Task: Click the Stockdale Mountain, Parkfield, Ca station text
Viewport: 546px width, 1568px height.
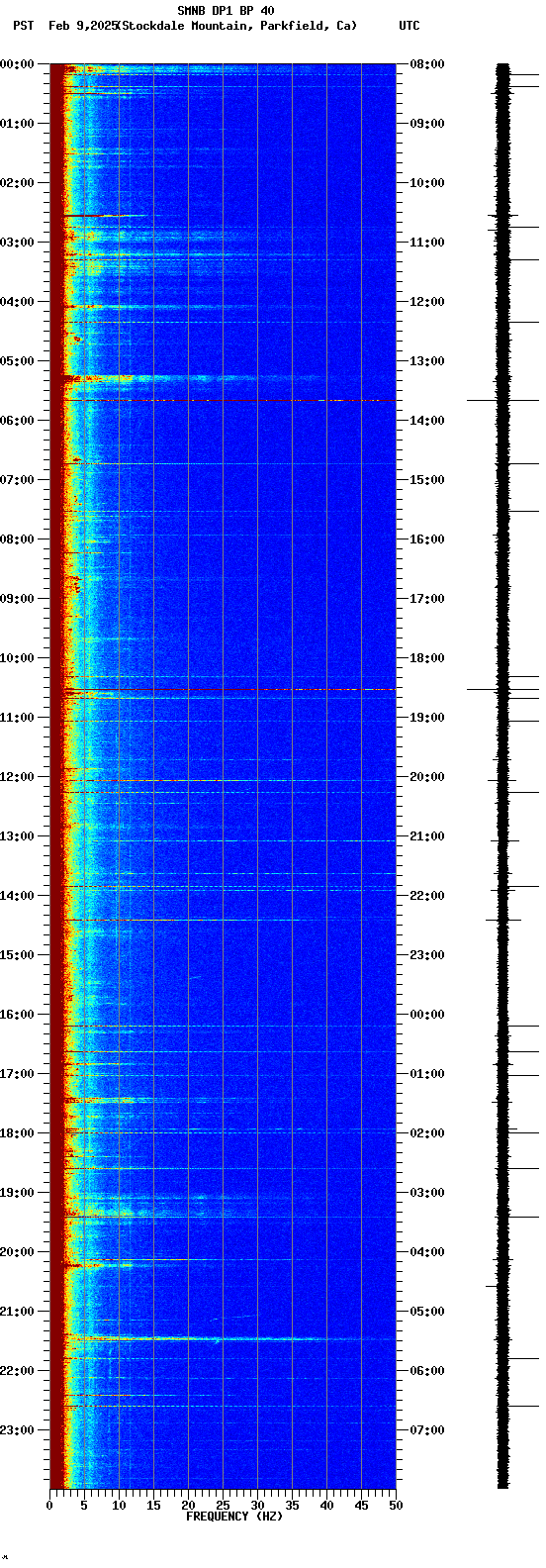Action: tap(236, 26)
